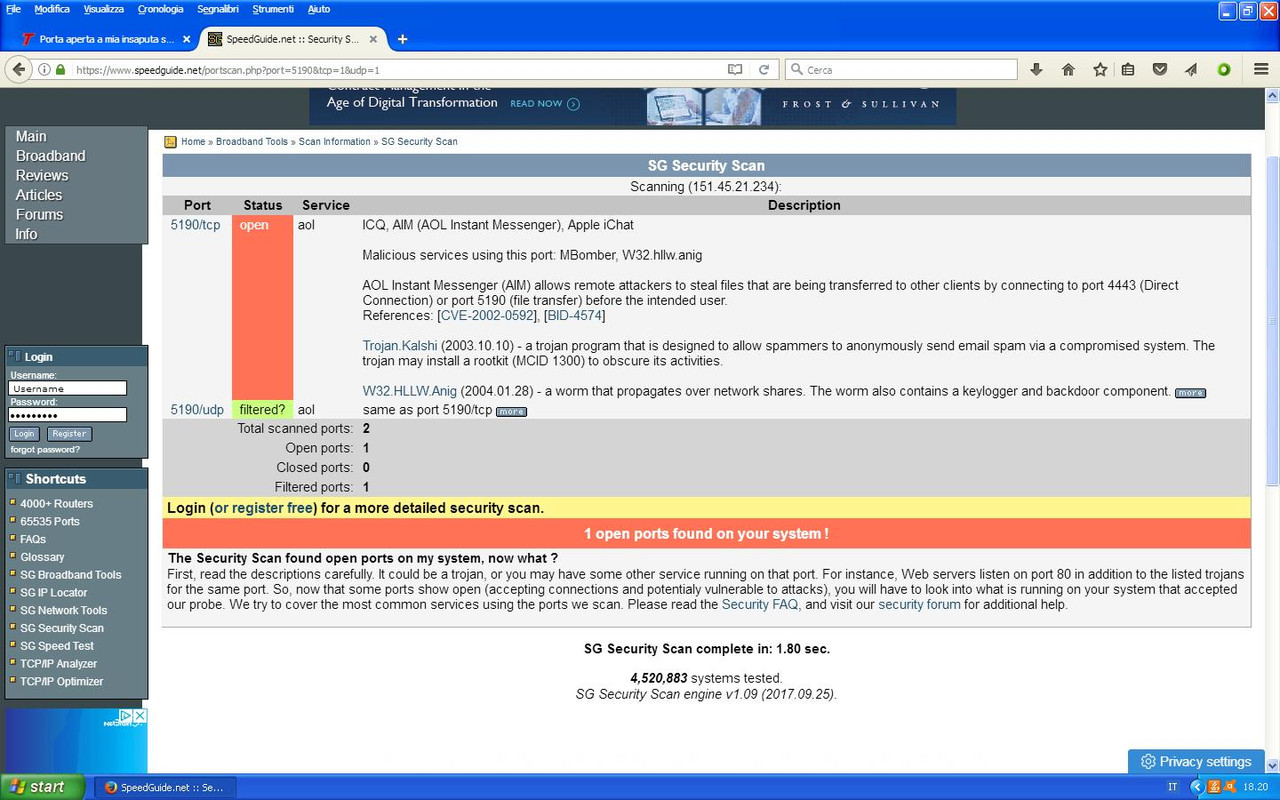Open Broadband Tools breadcrumb link
Viewport: 1280px width, 800px height.
(x=252, y=142)
